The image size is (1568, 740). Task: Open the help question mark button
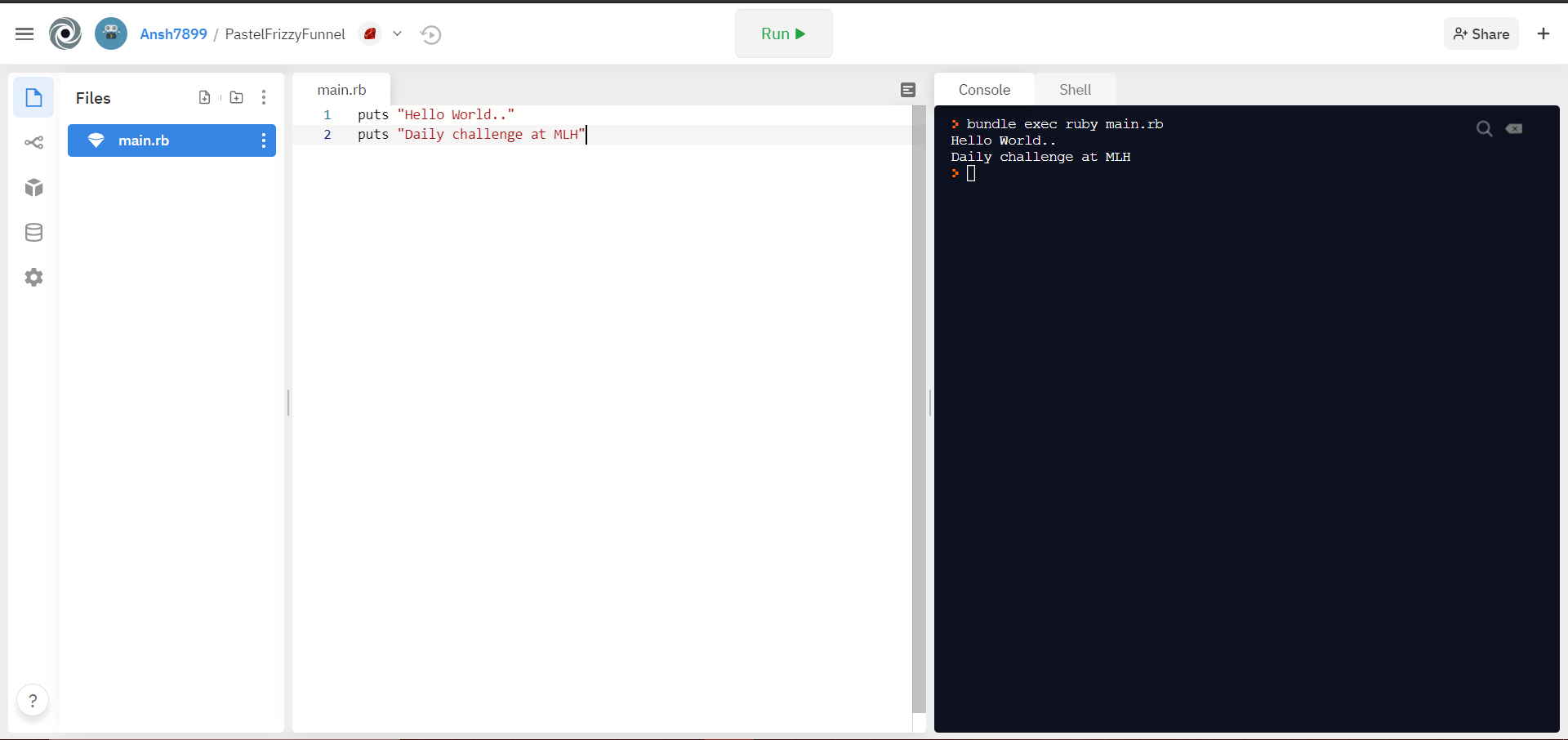click(33, 701)
